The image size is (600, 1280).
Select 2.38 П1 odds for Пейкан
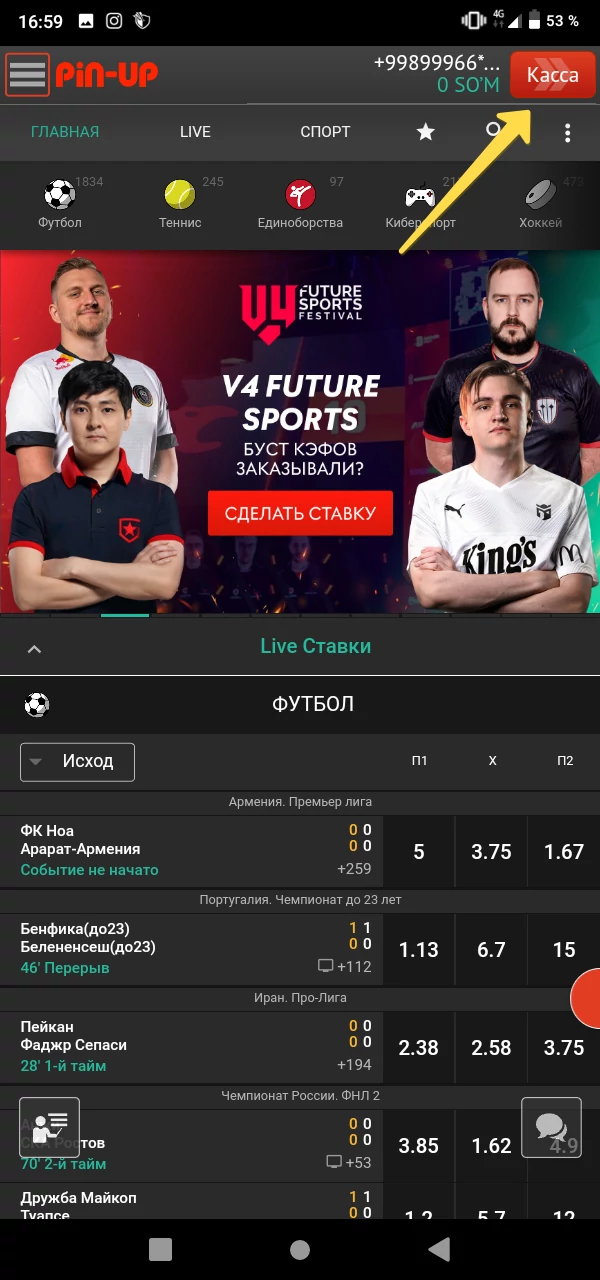418,1048
